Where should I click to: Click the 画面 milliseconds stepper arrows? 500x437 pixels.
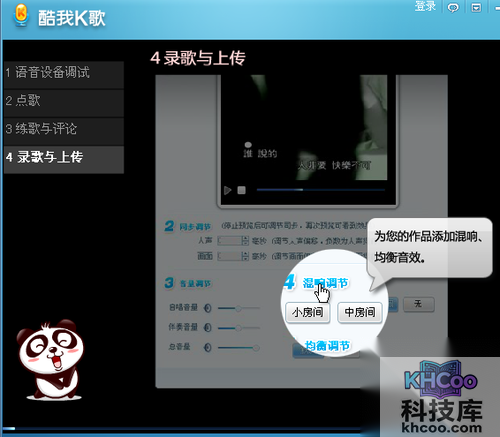pyautogui.click(x=245, y=256)
